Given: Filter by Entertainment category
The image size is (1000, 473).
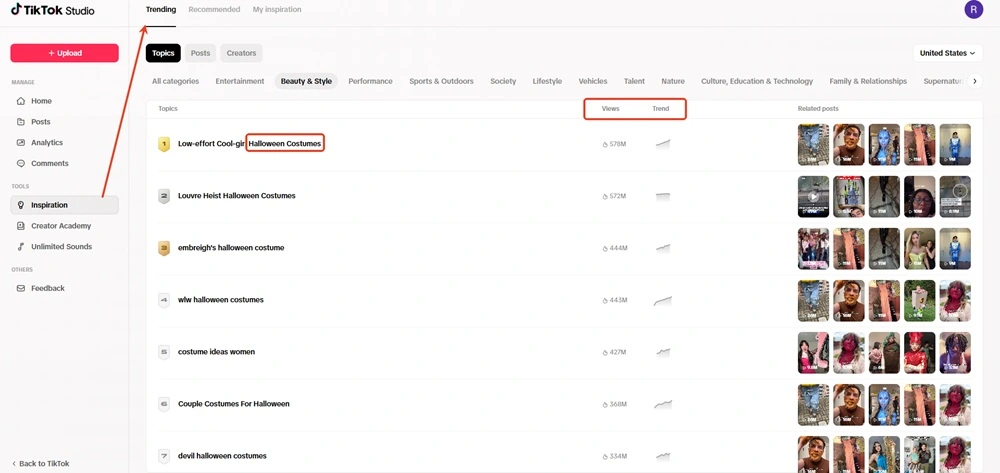Looking at the screenshot, I should [240, 81].
